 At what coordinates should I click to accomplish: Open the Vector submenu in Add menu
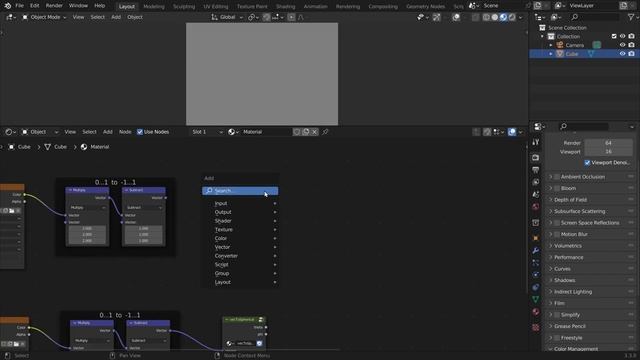tap(240, 247)
